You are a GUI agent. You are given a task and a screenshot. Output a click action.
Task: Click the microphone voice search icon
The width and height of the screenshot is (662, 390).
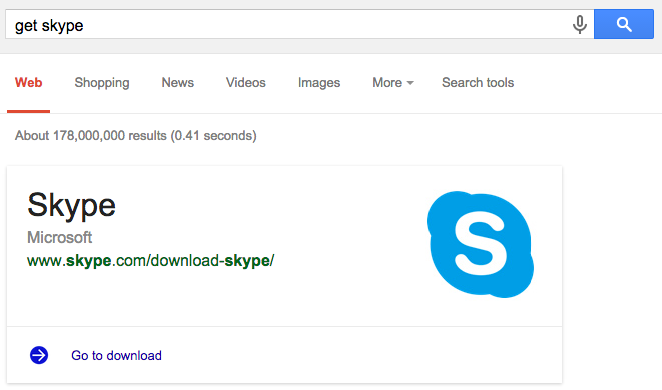(x=580, y=24)
